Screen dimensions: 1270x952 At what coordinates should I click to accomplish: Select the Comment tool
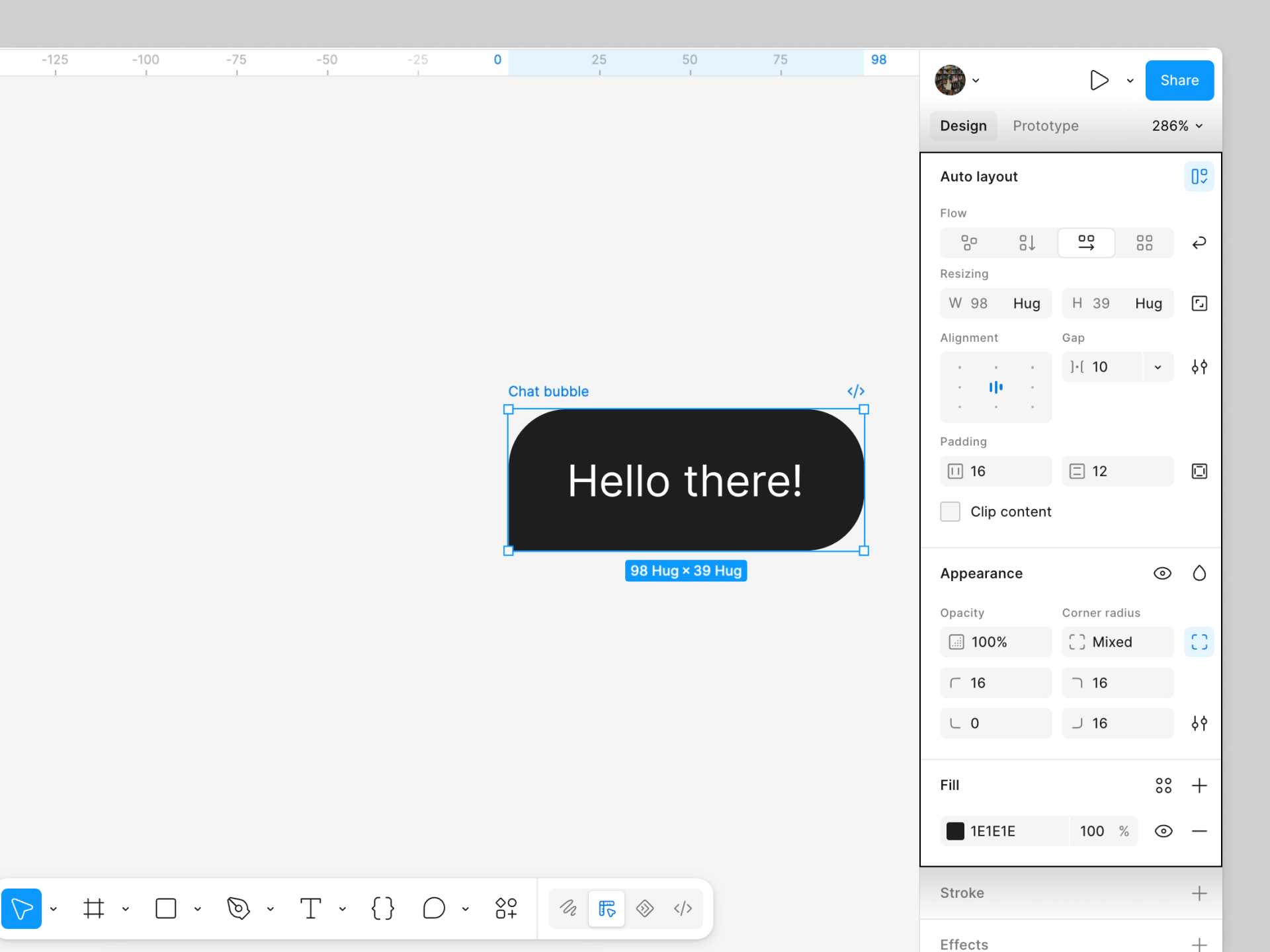click(434, 908)
